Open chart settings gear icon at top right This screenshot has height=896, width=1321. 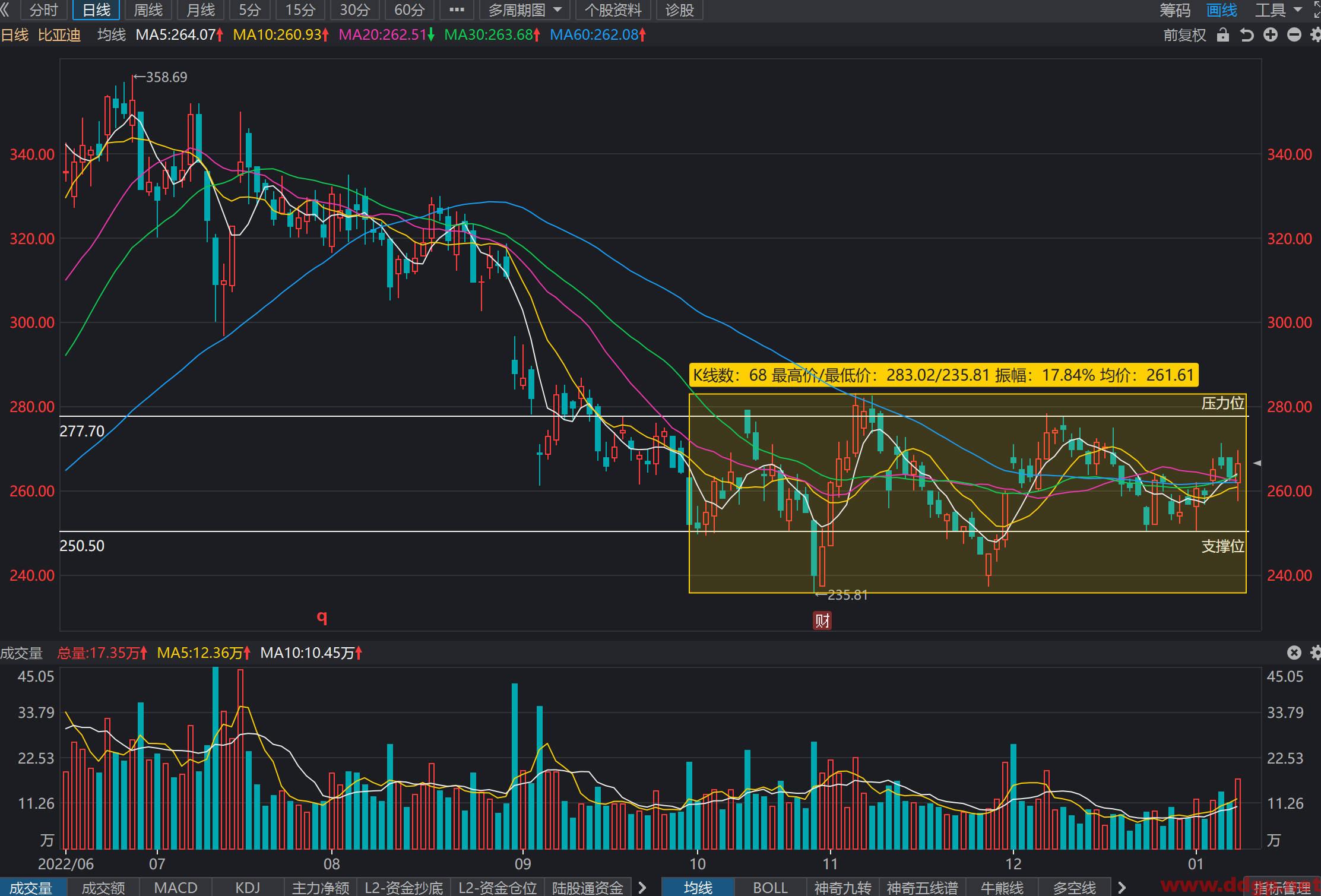click(1315, 35)
